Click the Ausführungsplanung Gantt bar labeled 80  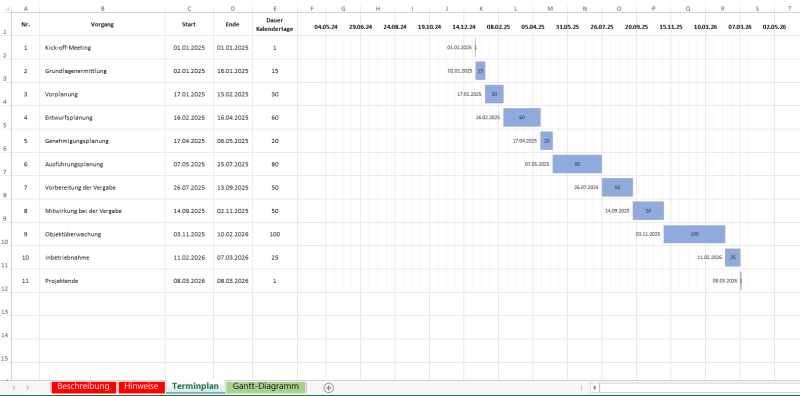point(577,164)
